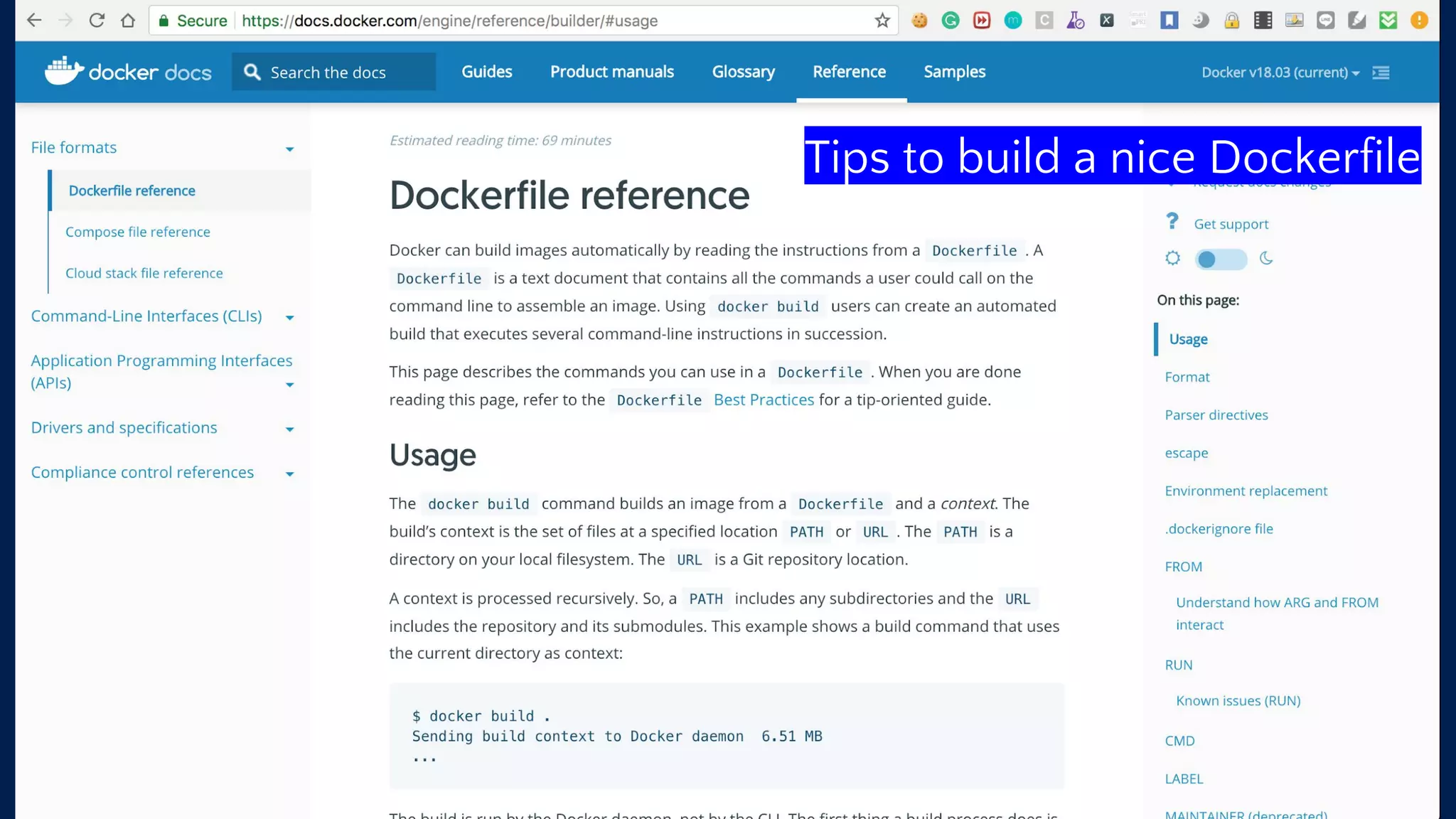Screen dimensions: 1456x819
Task: Toggle the day/night theme switch
Action: pyautogui.click(x=1220, y=259)
